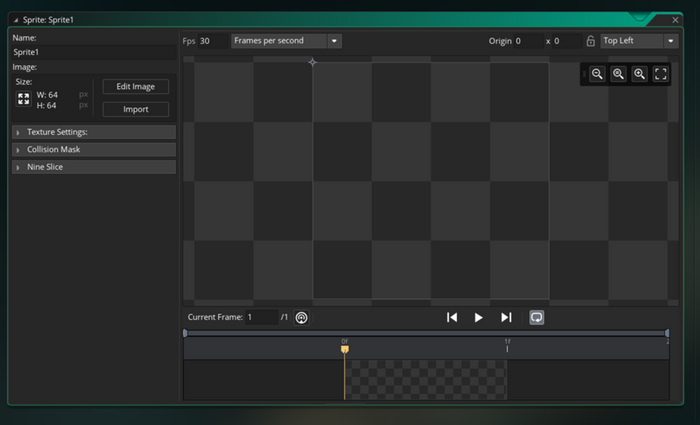Image resolution: width=700 pixels, height=425 pixels.
Task: Jump to the last frame
Action: [506, 317]
